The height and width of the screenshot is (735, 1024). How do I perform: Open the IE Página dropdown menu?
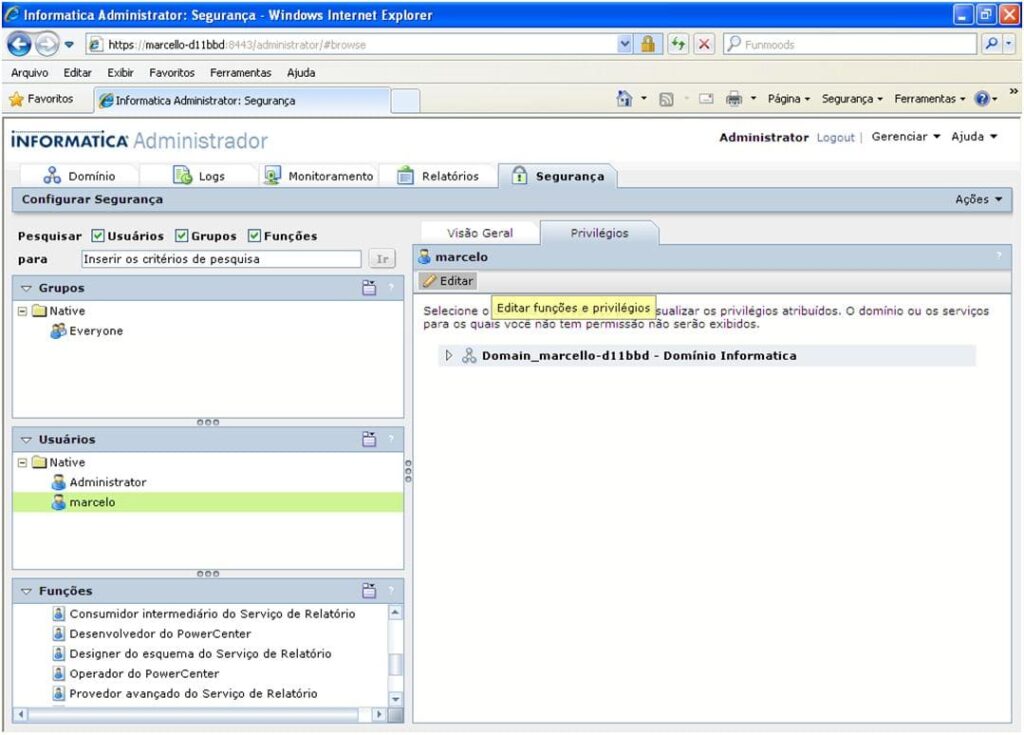(x=788, y=99)
